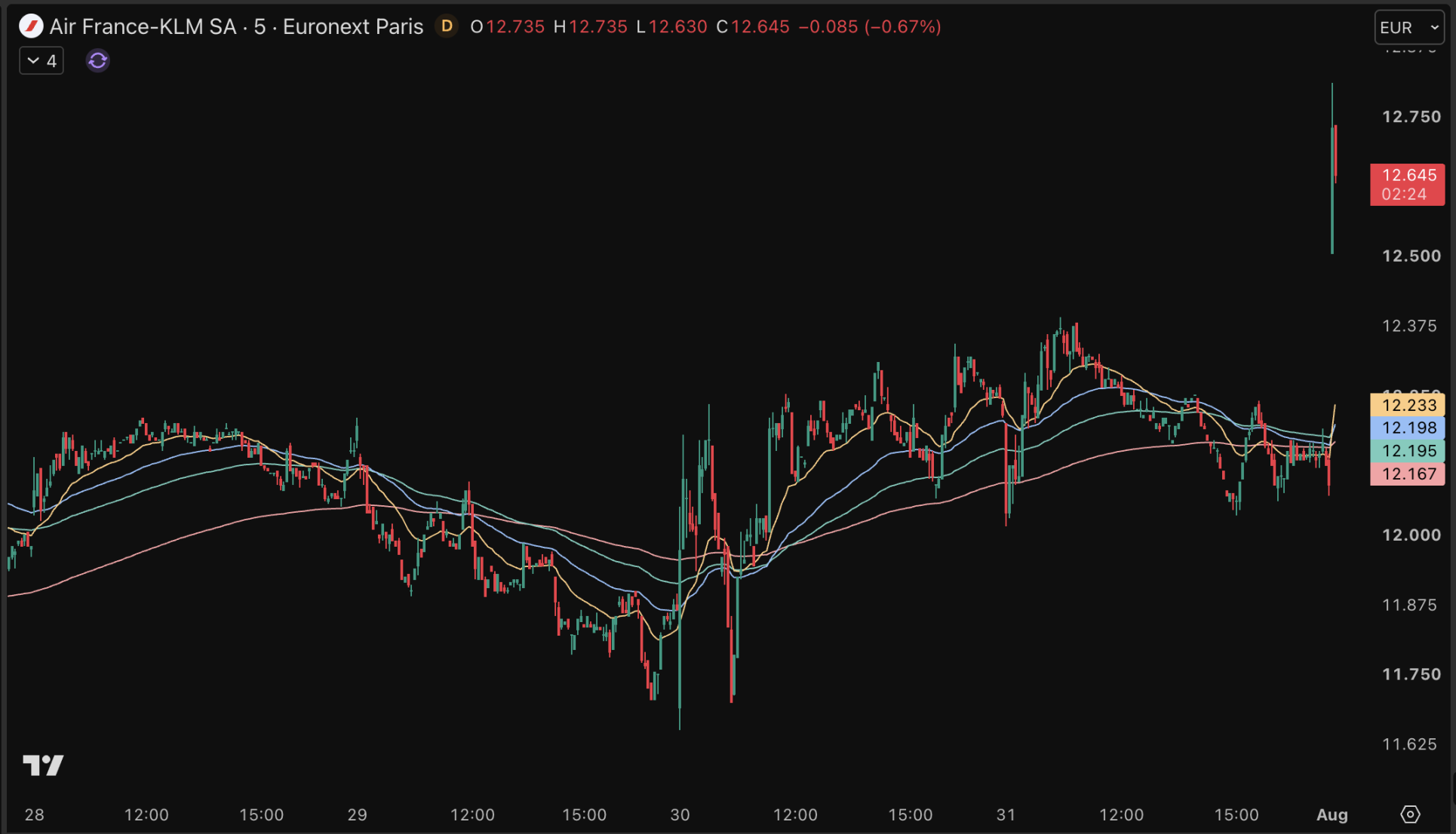The height and width of the screenshot is (834, 1456).
Task: Click the 12.375 price axis label
Action: point(1409,326)
